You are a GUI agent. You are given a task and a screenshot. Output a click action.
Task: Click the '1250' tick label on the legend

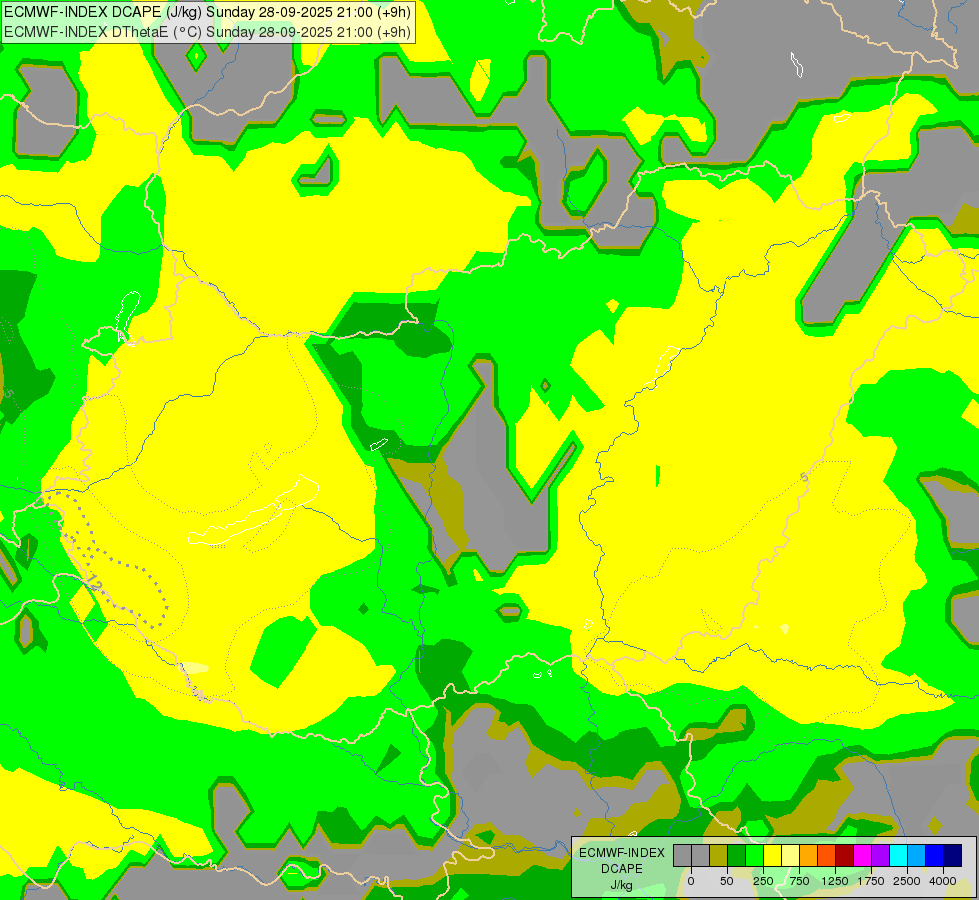[835, 881]
